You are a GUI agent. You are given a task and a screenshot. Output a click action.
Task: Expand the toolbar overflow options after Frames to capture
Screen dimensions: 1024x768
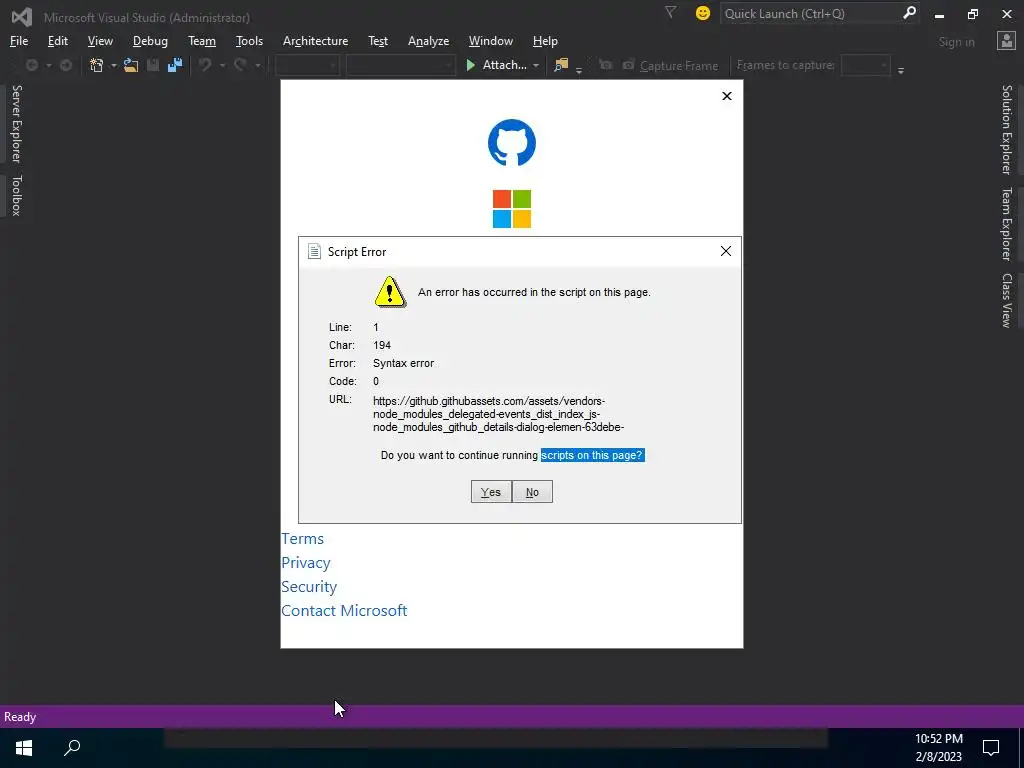[901, 69]
